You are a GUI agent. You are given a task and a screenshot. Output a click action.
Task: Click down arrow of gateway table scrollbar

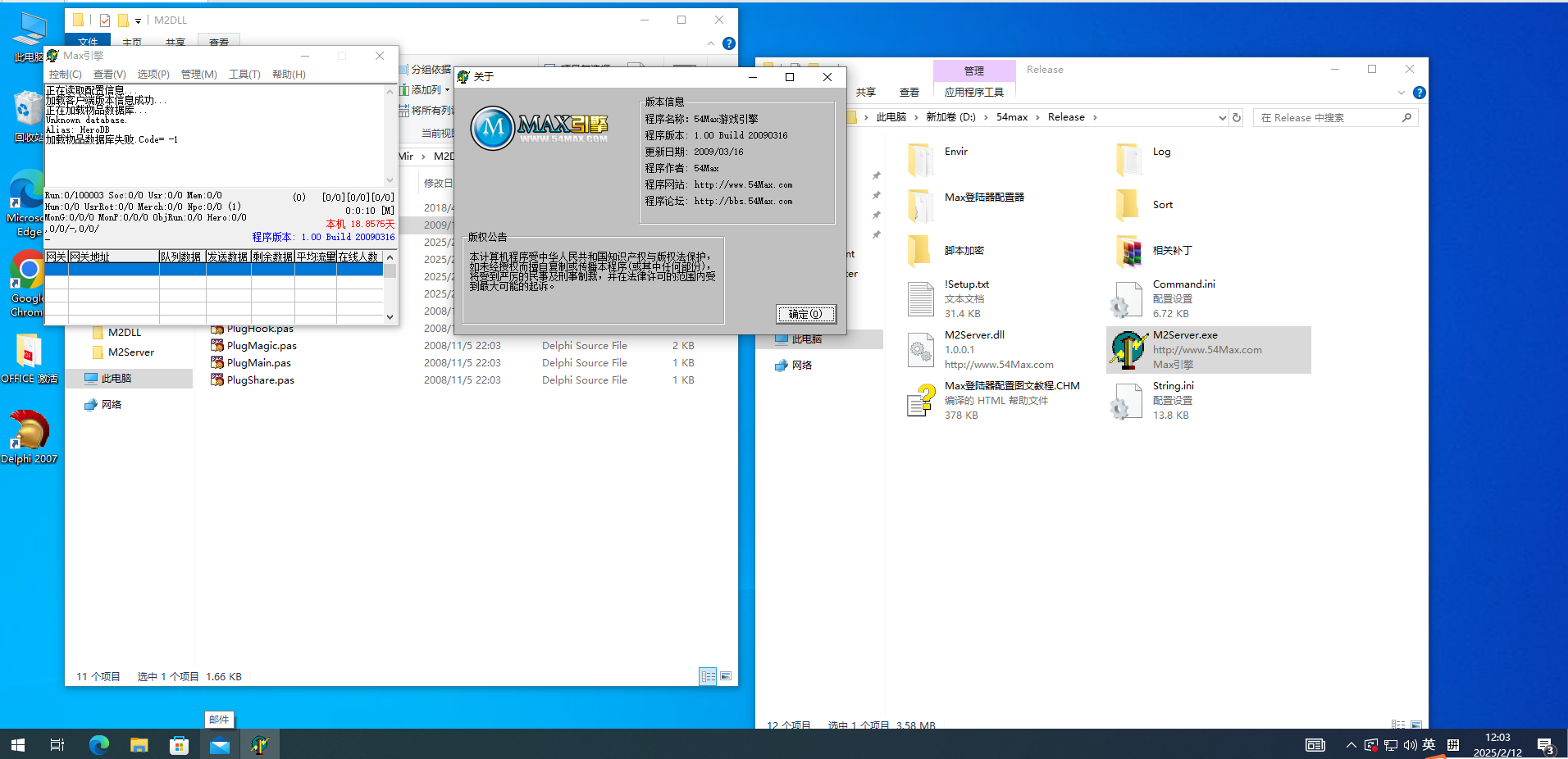tap(390, 317)
